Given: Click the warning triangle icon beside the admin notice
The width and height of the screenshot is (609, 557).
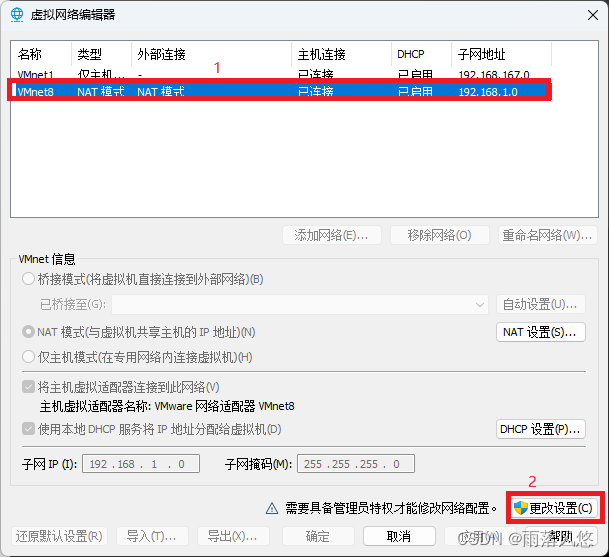Looking at the screenshot, I should [x=272, y=508].
